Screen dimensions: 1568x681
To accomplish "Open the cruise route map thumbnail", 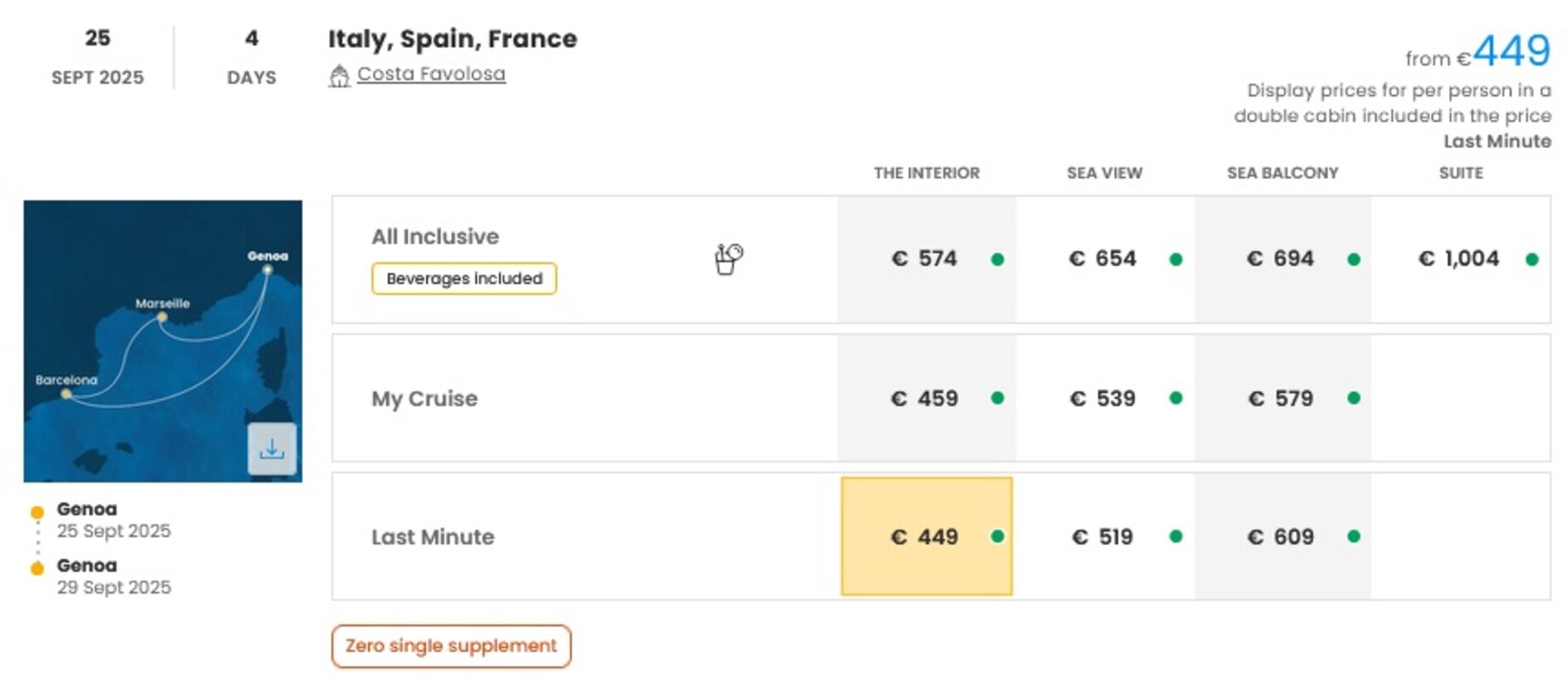I will click(163, 341).
